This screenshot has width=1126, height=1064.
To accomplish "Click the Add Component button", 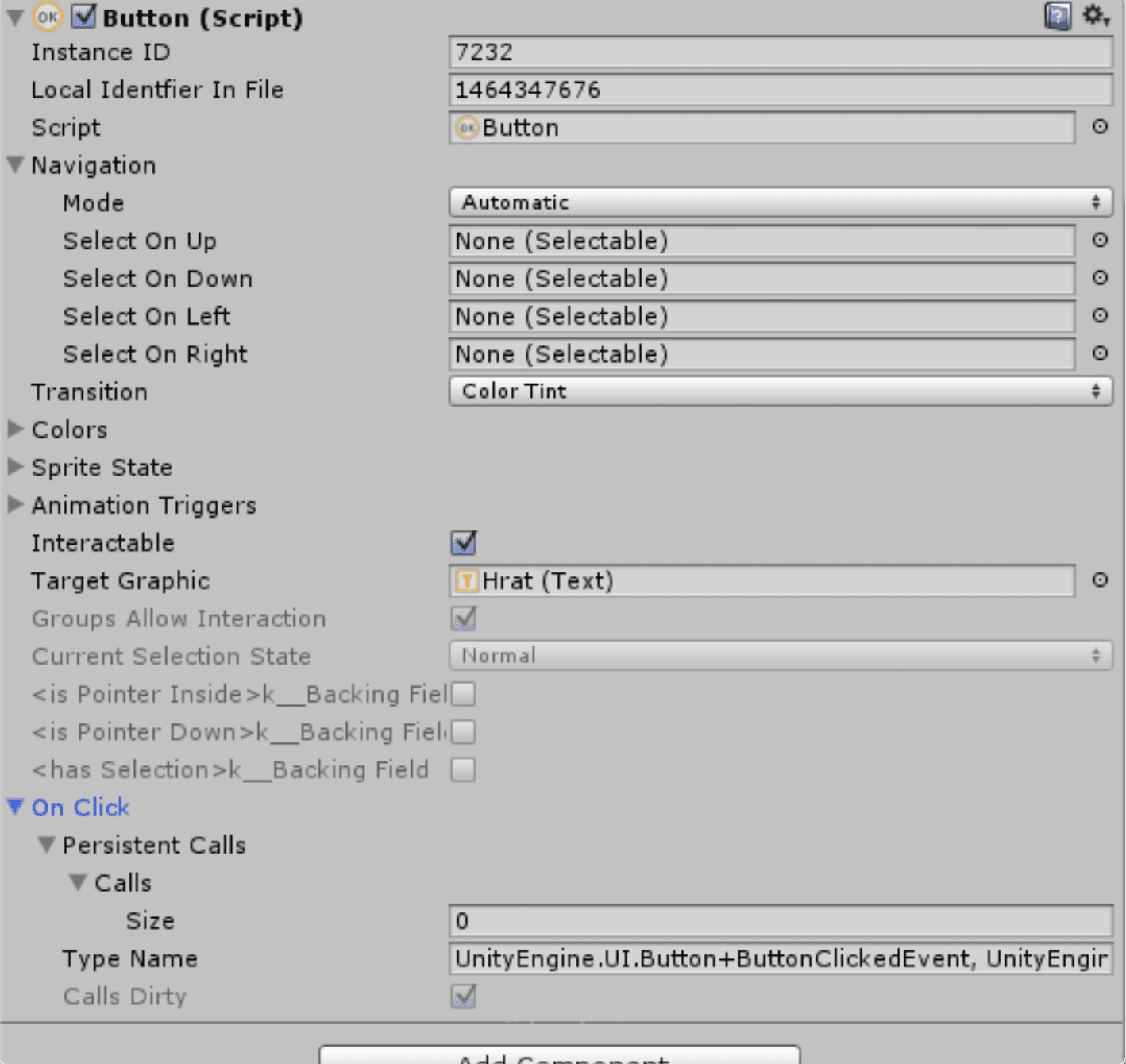I will (560, 1054).
